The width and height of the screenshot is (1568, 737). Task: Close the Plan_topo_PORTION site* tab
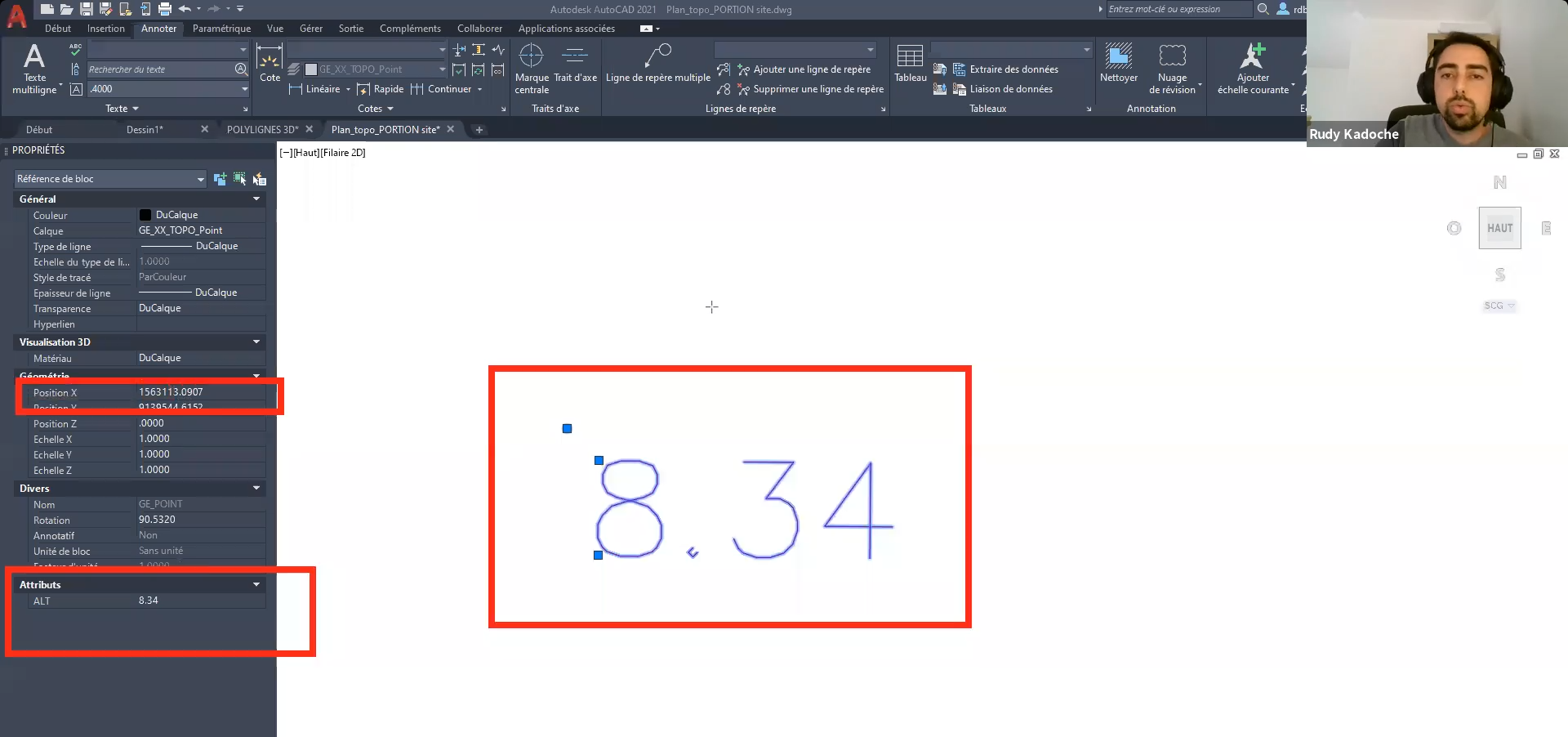pos(450,129)
